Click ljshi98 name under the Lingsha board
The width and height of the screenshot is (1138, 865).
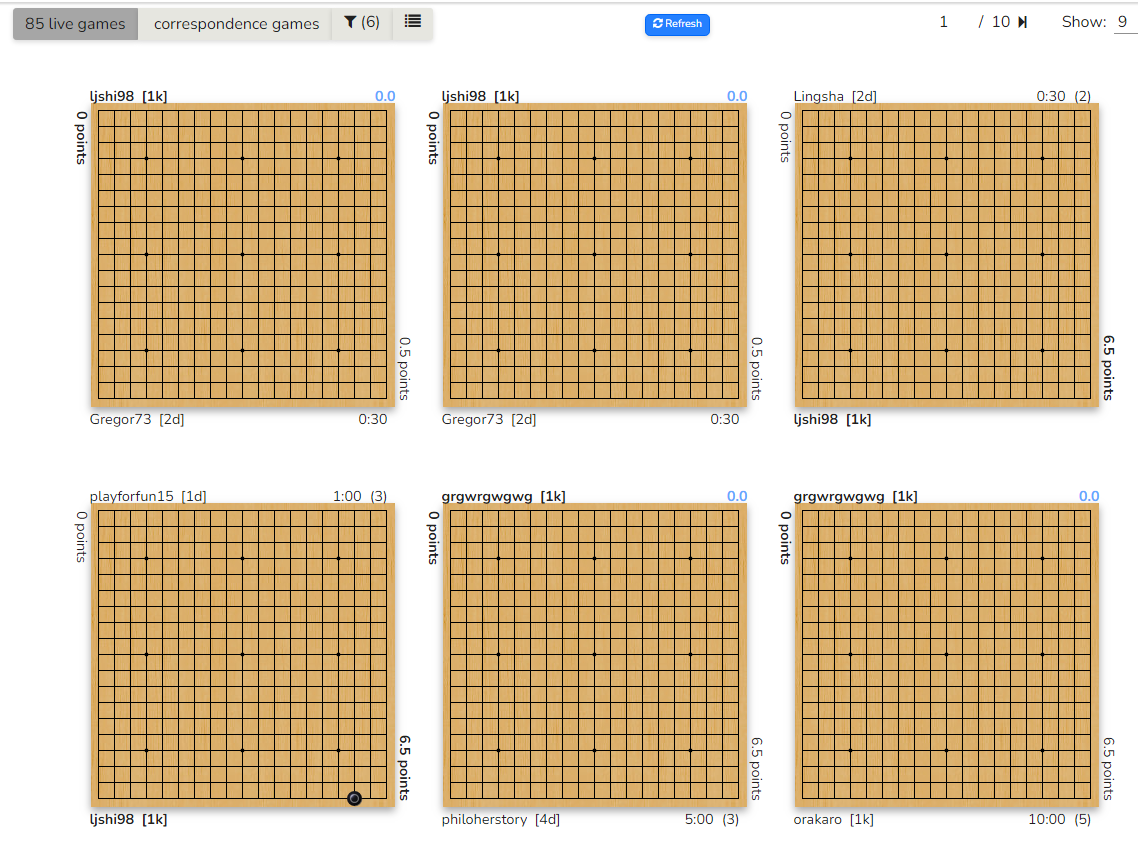(832, 419)
